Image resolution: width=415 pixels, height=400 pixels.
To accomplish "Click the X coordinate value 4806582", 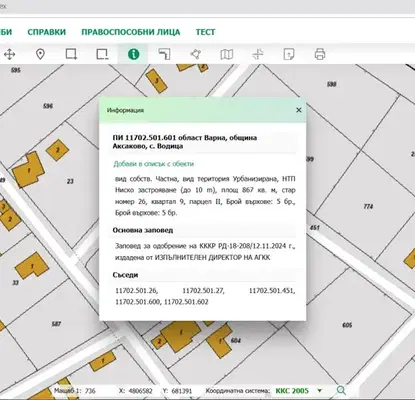I will coord(140,391).
